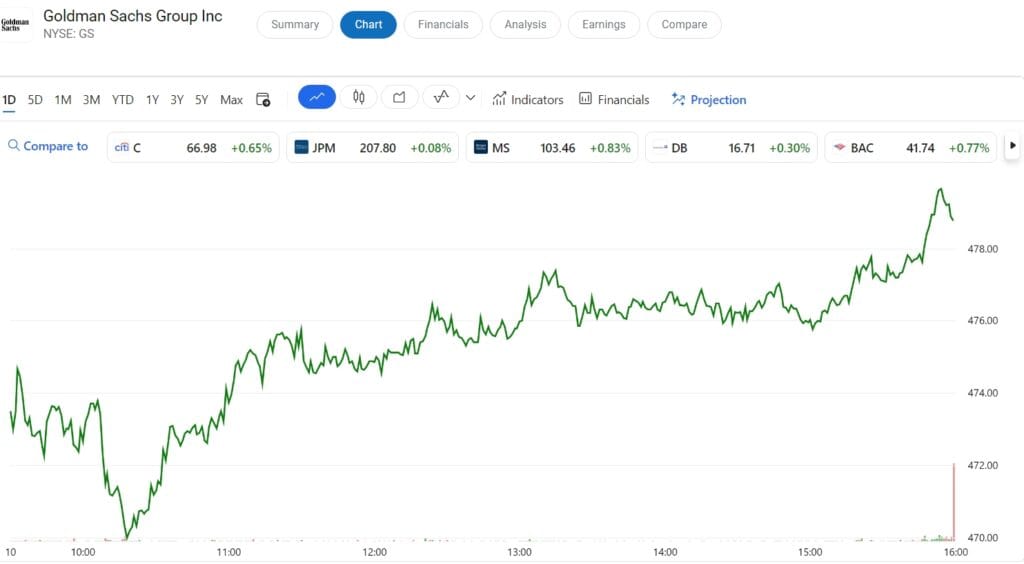Select the Chart tab
Screen dimensions: 1024x564
tap(368, 25)
